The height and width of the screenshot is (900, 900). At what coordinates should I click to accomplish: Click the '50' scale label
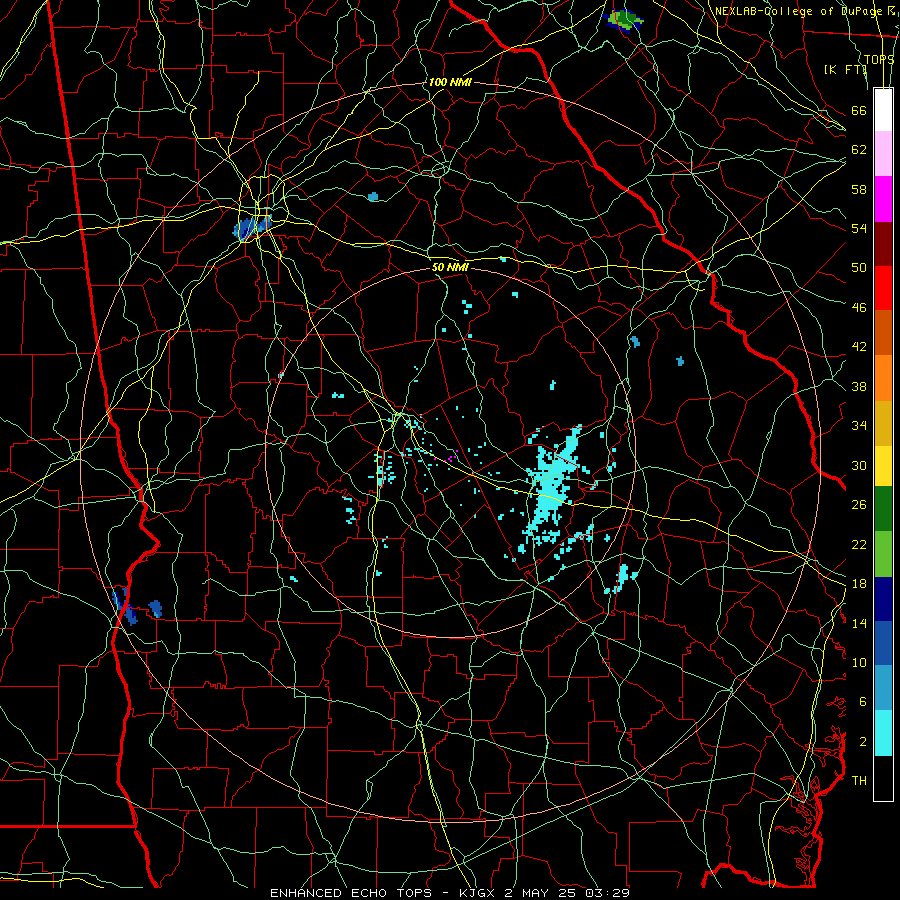[859, 268]
